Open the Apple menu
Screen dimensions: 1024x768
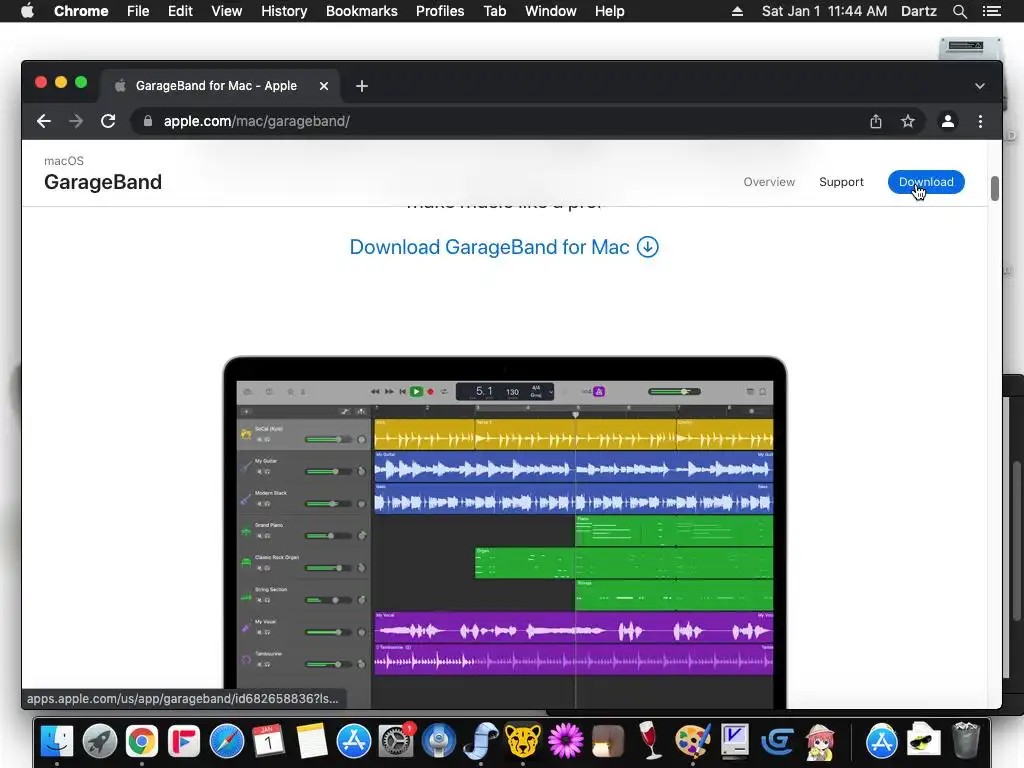[27, 11]
